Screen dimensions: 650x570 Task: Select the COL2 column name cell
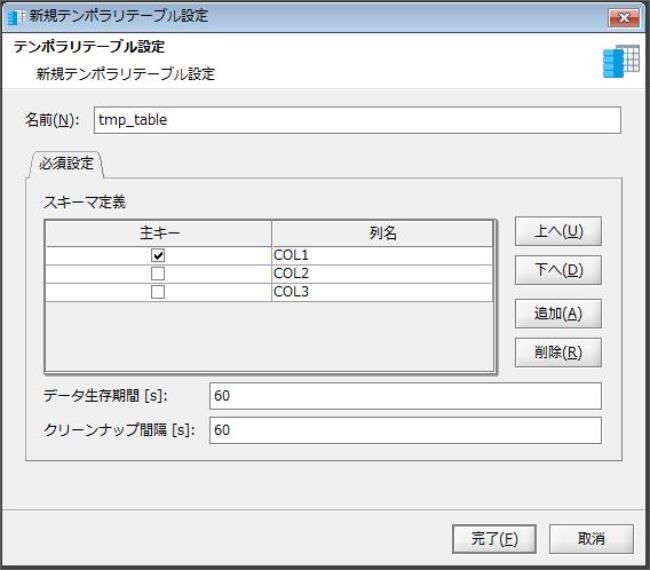(x=381, y=273)
